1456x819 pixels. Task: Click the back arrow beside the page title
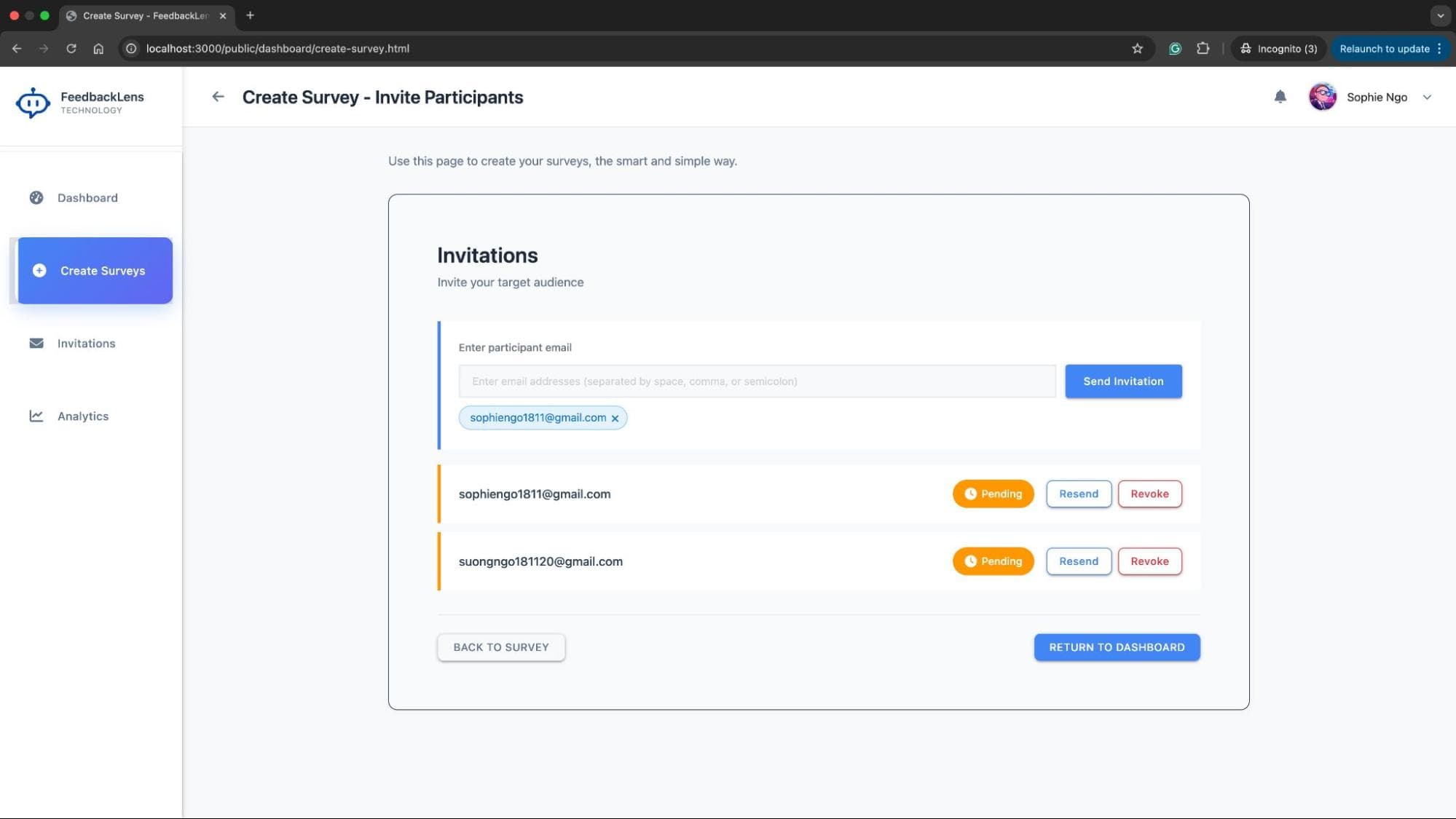(x=218, y=97)
